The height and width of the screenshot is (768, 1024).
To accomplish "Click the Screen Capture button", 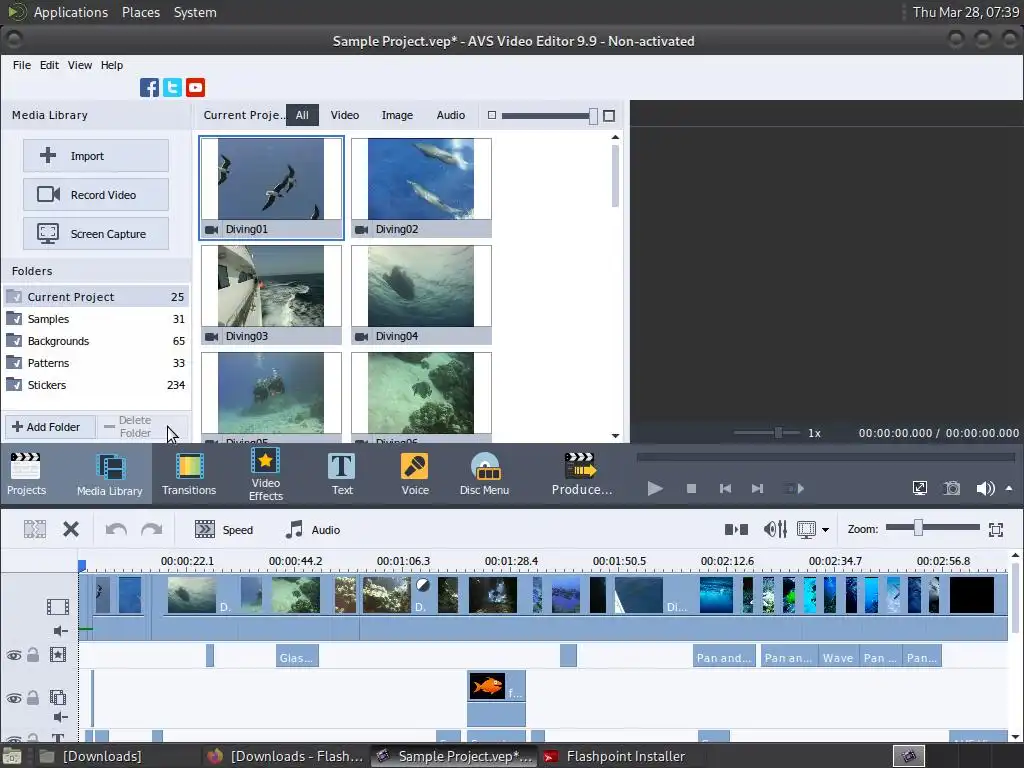I will 96,234.
